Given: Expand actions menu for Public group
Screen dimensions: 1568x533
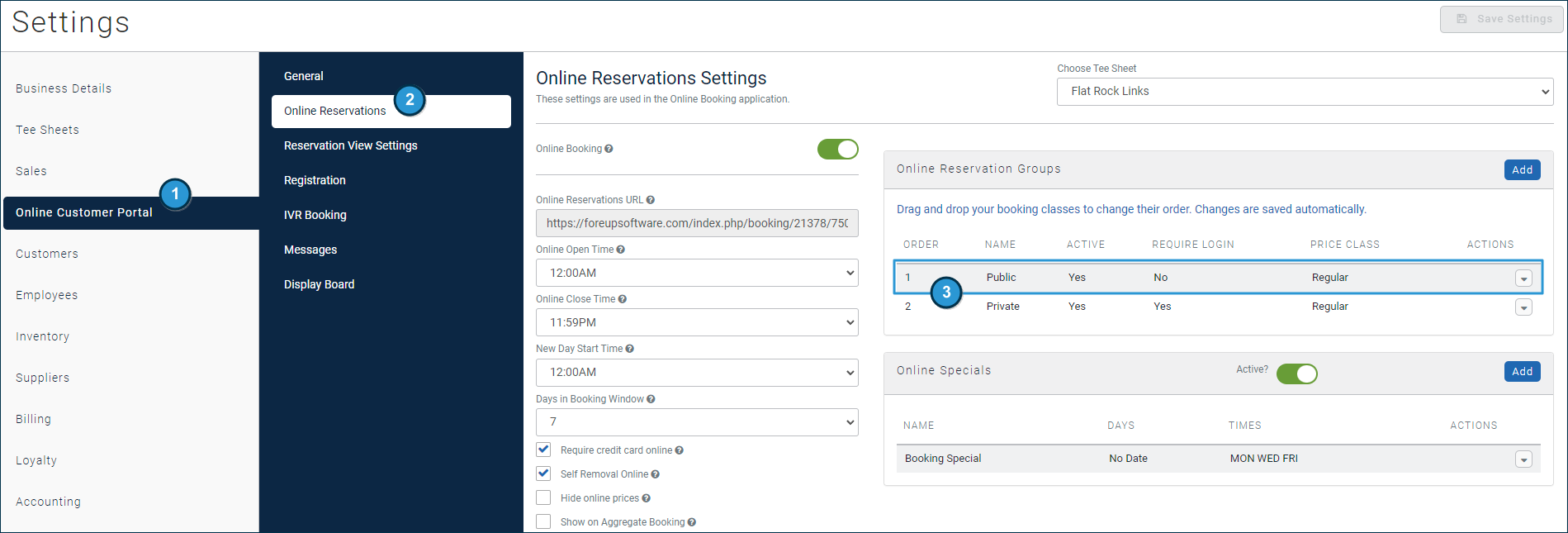Looking at the screenshot, I should point(1524,278).
